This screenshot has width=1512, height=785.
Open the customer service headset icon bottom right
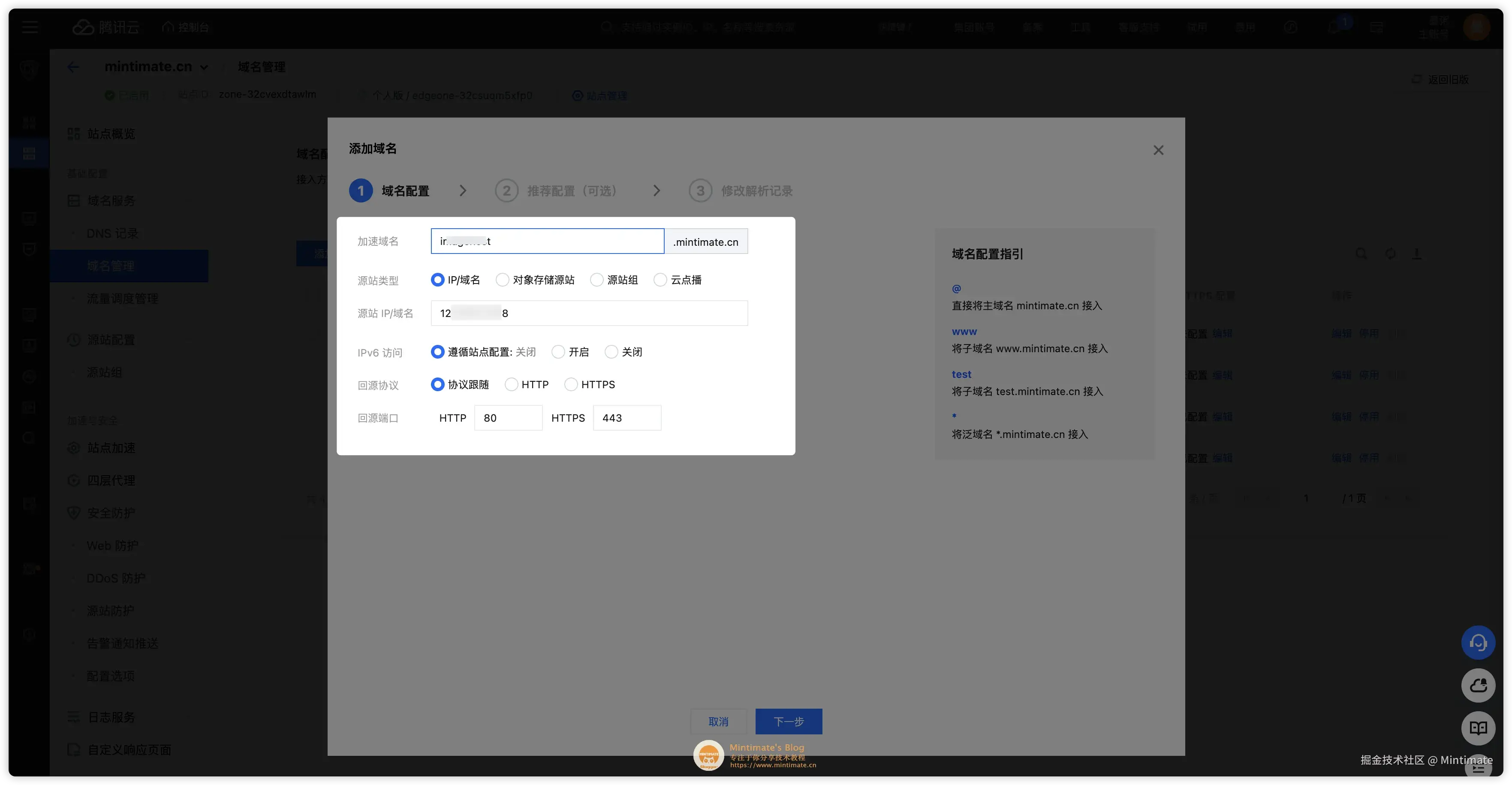coord(1479,642)
